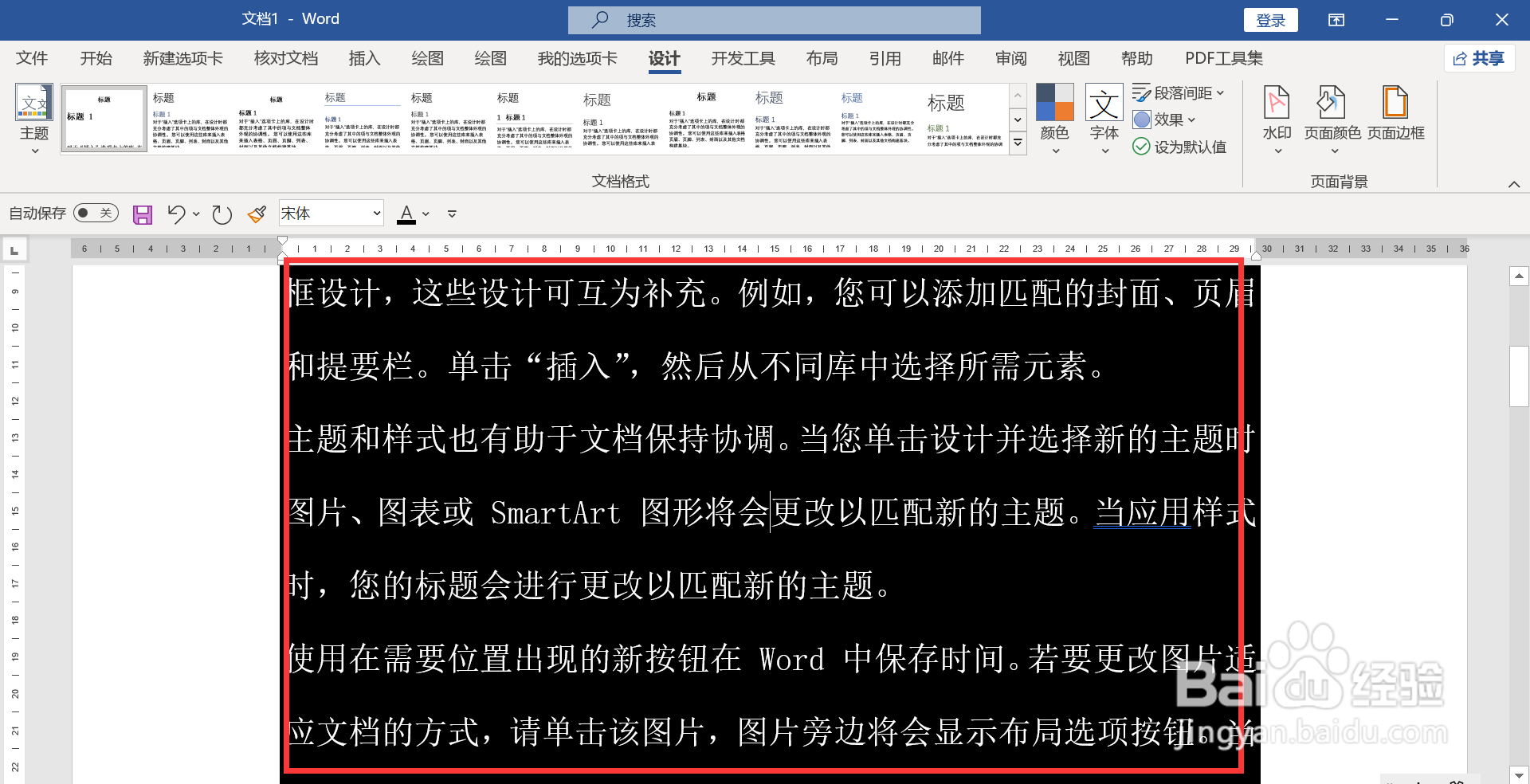Viewport: 1530px width, 784px height.
Task: Open the Colors (颜色) palette
Action: (1055, 119)
